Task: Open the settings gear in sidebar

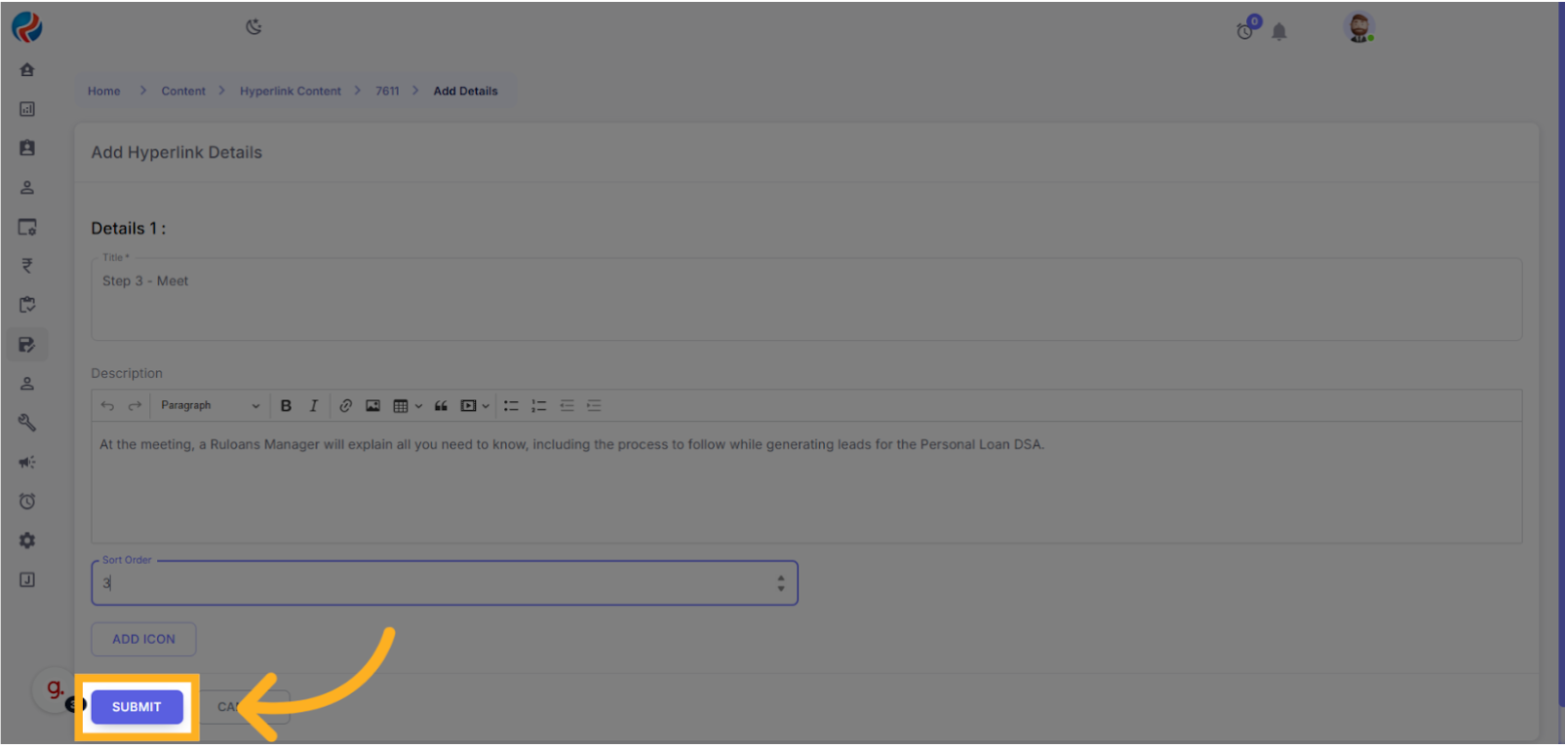Action: (x=27, y=540)
